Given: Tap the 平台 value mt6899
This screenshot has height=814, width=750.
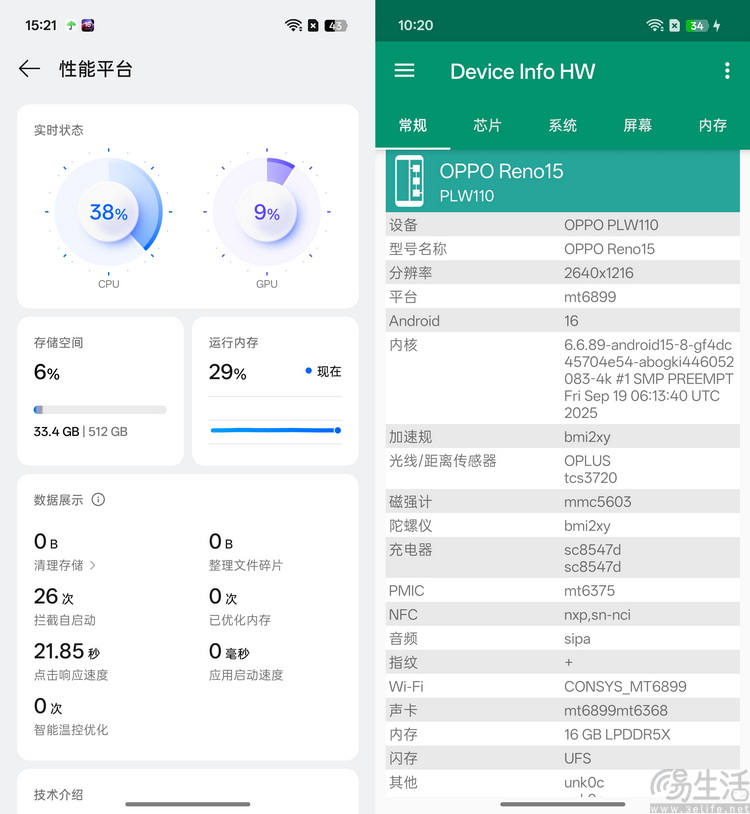Looking at the screenshot, I should (x=590, y=296).
